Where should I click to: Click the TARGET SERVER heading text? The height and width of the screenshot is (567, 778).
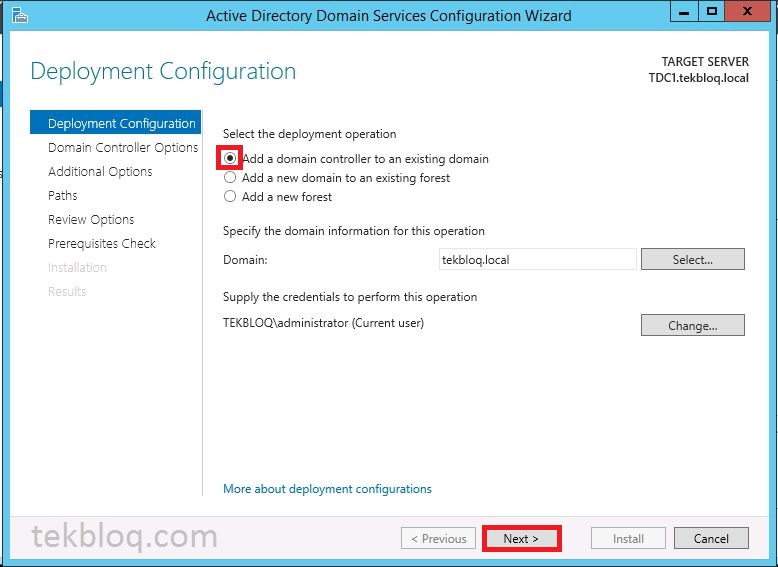click(705, 62)
